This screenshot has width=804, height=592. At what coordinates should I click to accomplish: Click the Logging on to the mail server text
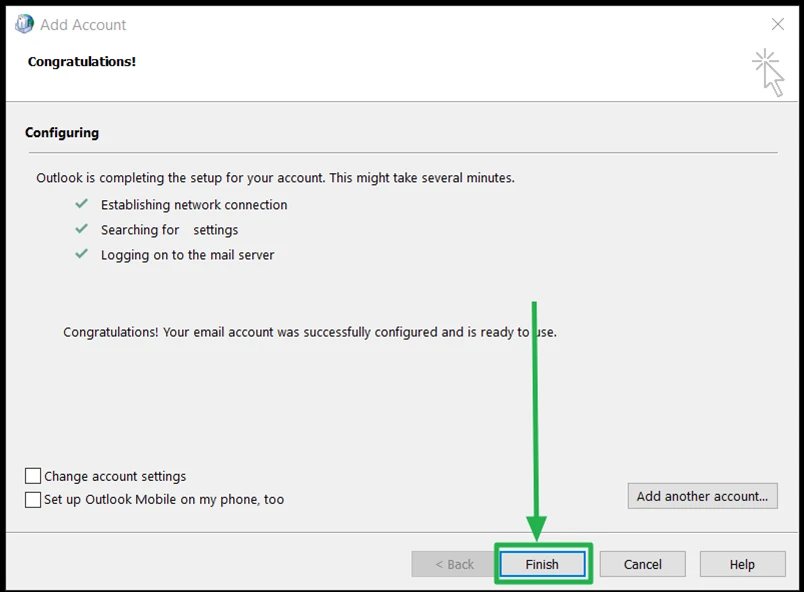pyautogui.click(x=187, y=255)
